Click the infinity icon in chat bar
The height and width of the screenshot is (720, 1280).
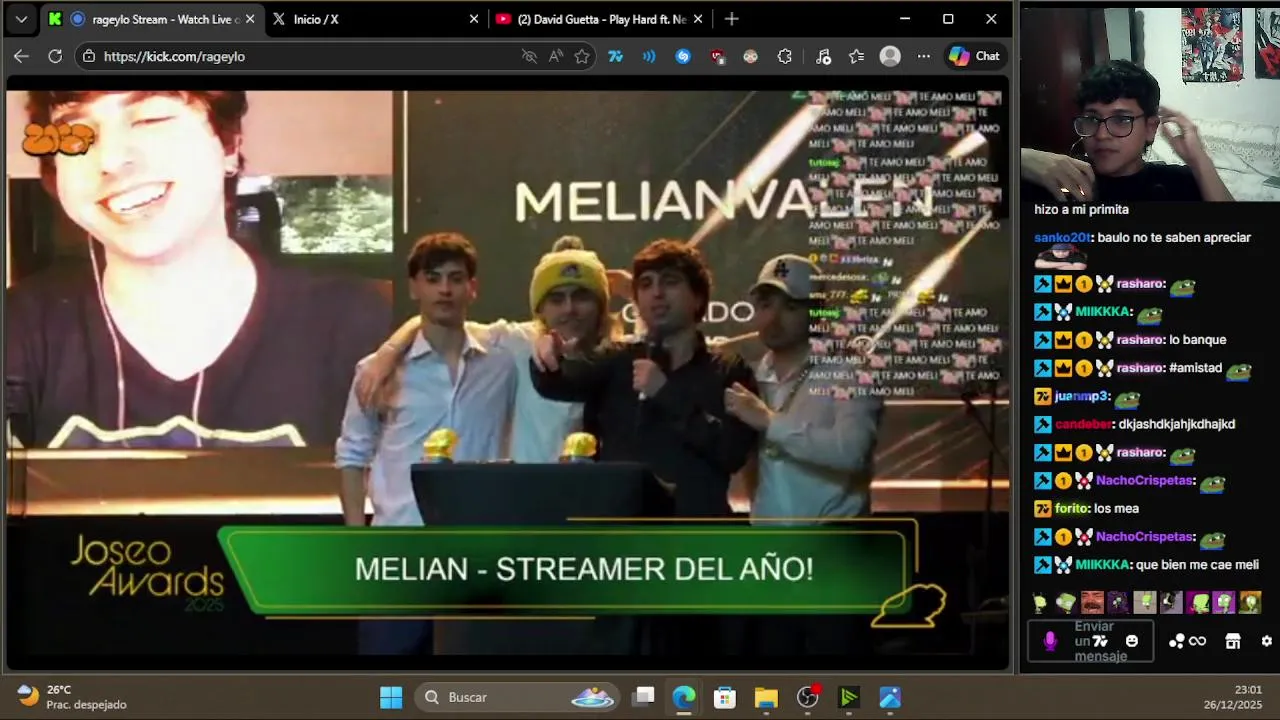tap(1197, 641)
